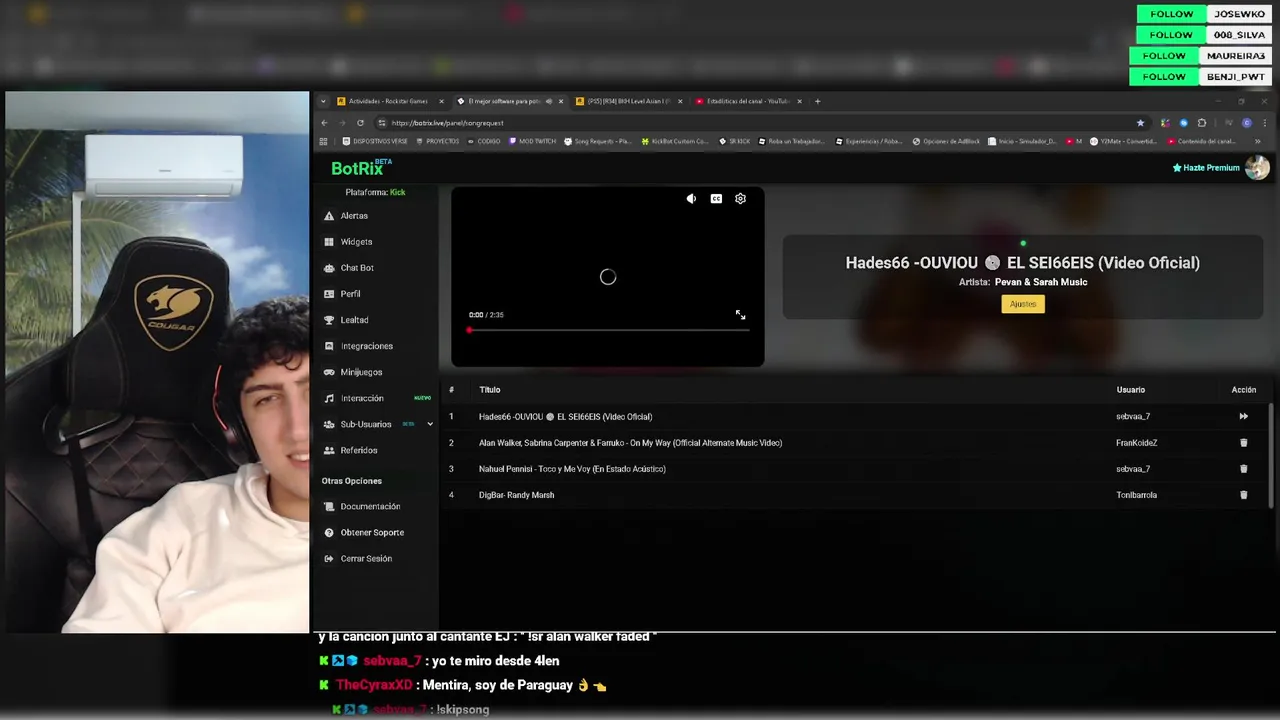The height and width of the screenshot is (720, 1280).
Task: Open the Song Requests bookmark
Action: tap(597, 141)
